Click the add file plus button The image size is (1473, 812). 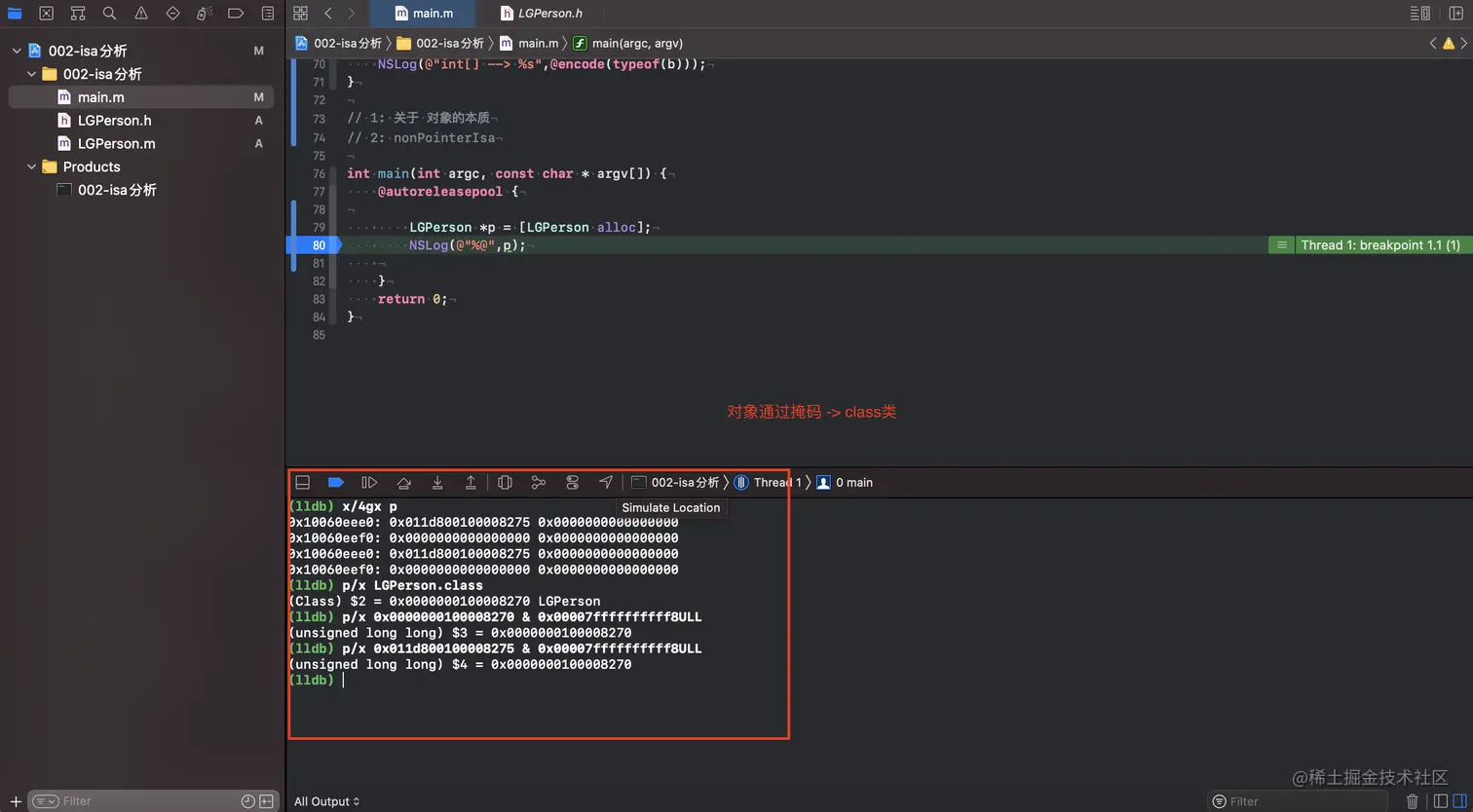point(16,801)
